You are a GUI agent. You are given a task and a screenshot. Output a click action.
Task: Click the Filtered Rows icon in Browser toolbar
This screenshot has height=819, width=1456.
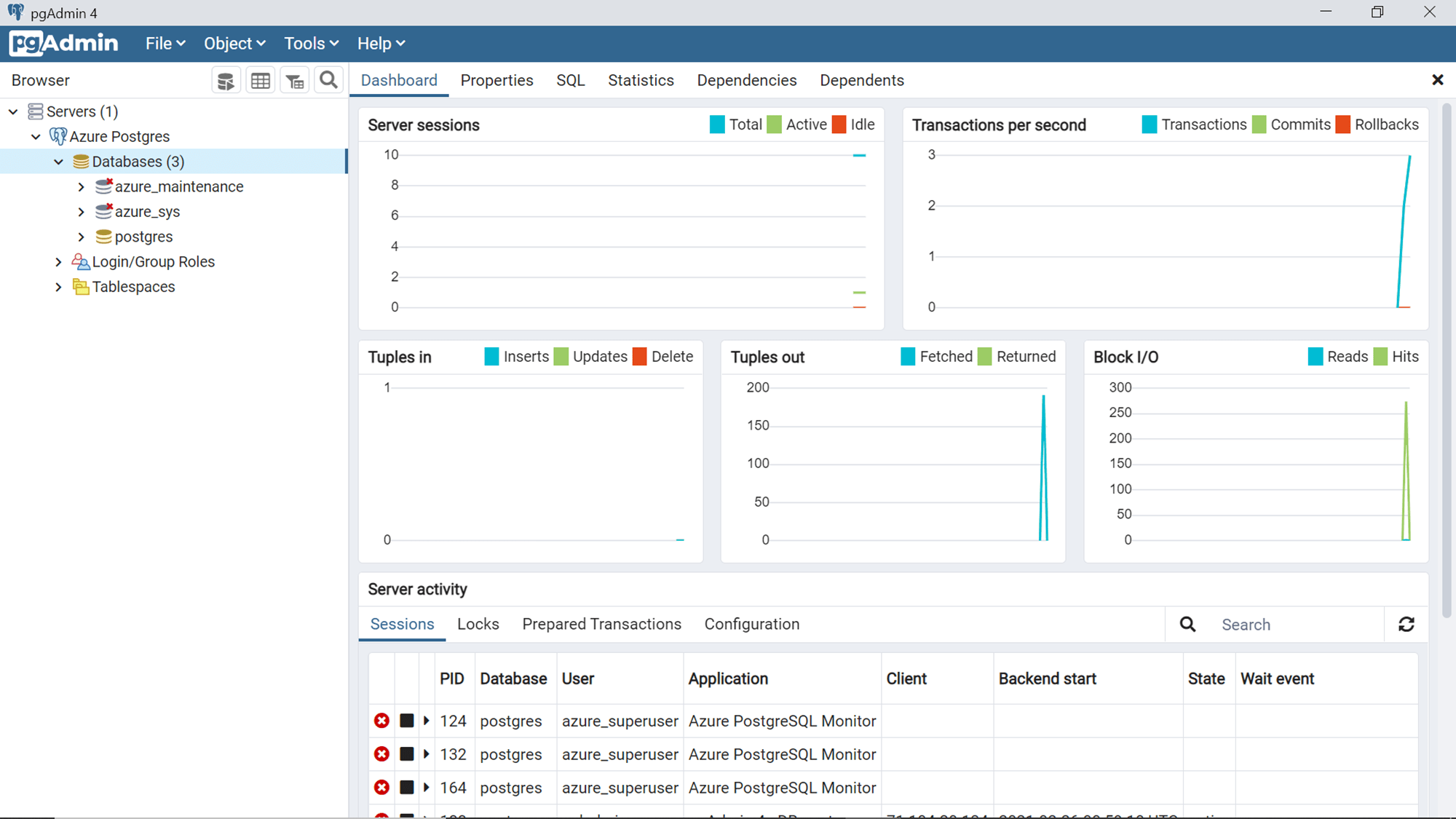[x=295, y=81]
